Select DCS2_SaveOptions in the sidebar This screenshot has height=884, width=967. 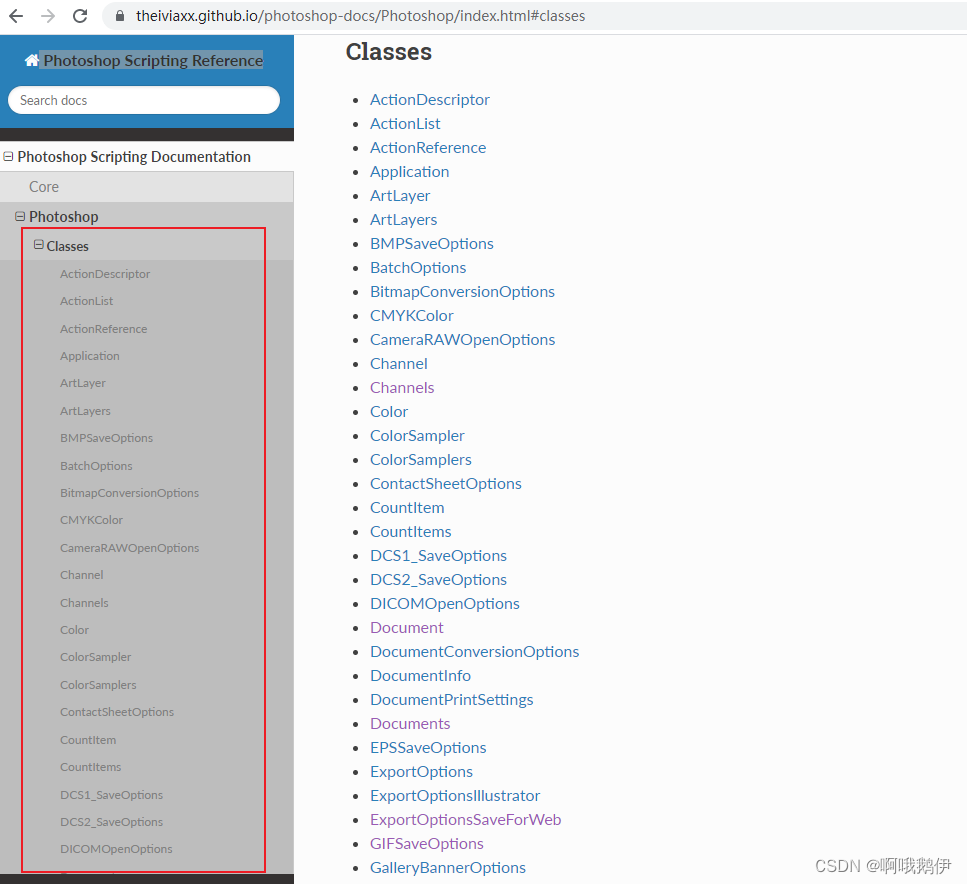(x=111, y=822)
